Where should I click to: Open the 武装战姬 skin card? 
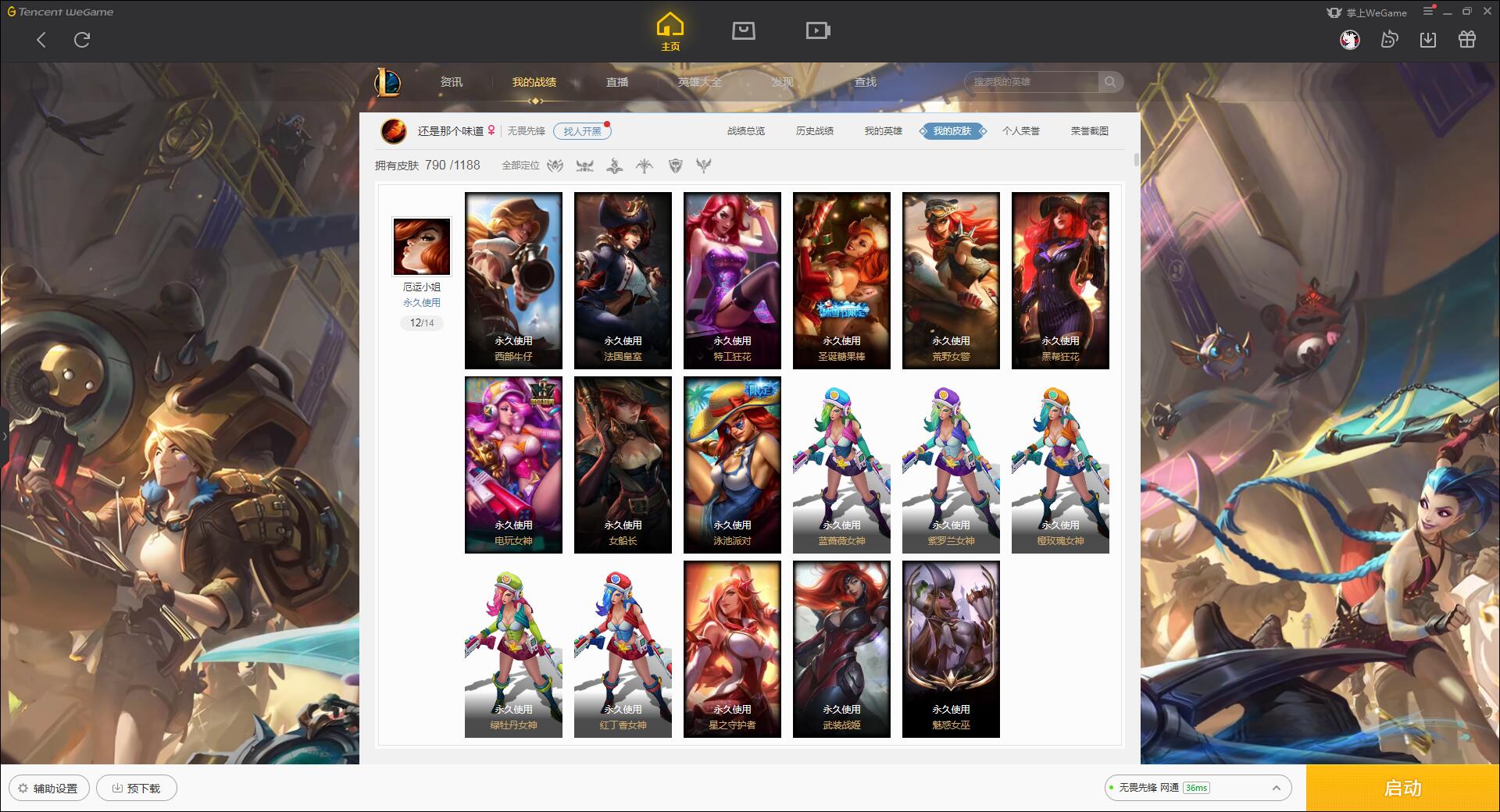pos(841,649)
